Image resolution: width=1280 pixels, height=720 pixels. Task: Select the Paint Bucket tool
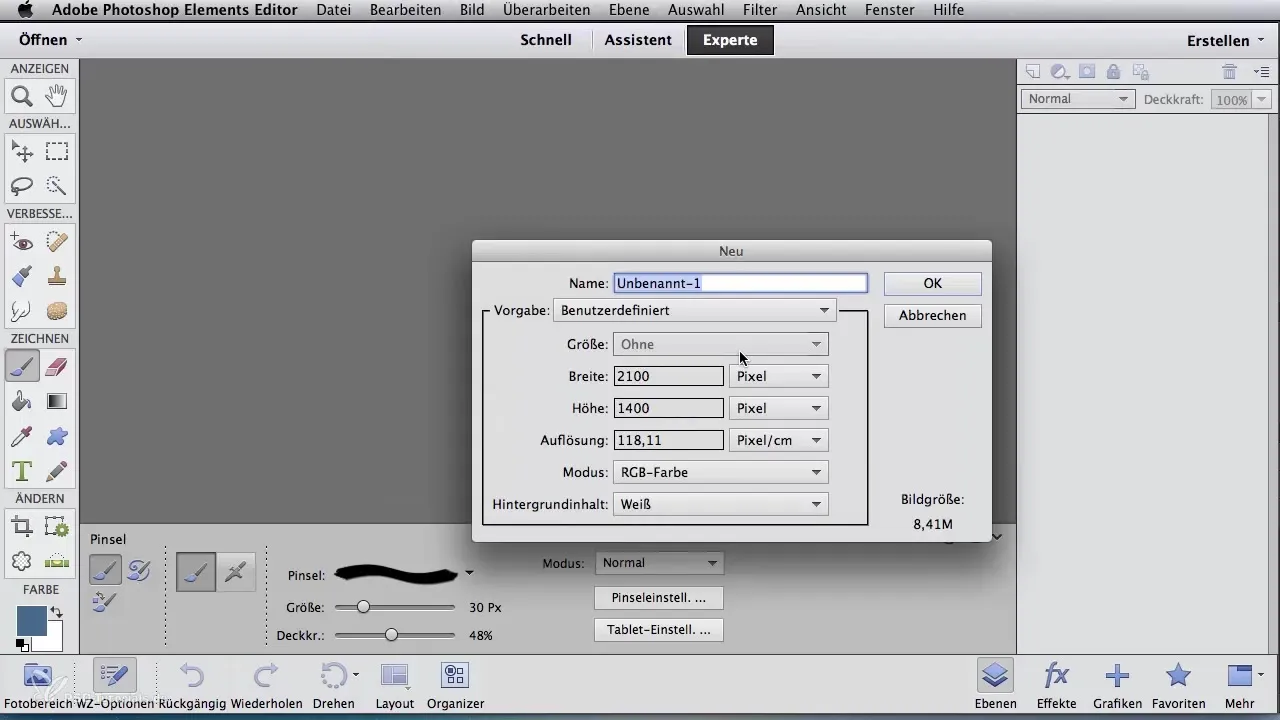coord(22,401)
